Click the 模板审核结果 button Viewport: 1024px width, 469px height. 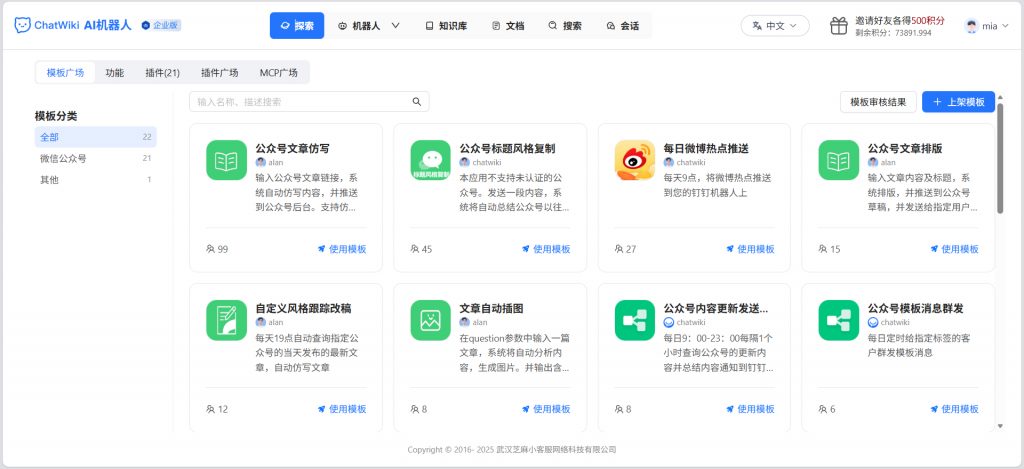click(x=878, y=102)
